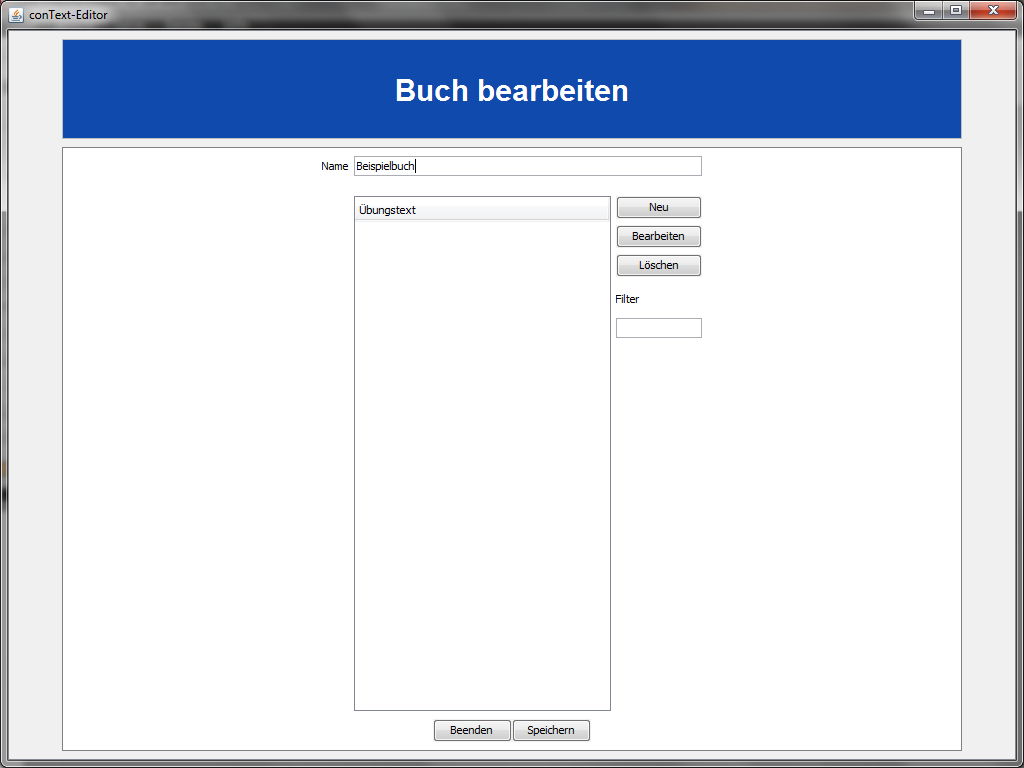The height and width of the screenshot is (768, 1024).
Task: Maximize the conText-Editor window
Action: (x=955, y=11)
